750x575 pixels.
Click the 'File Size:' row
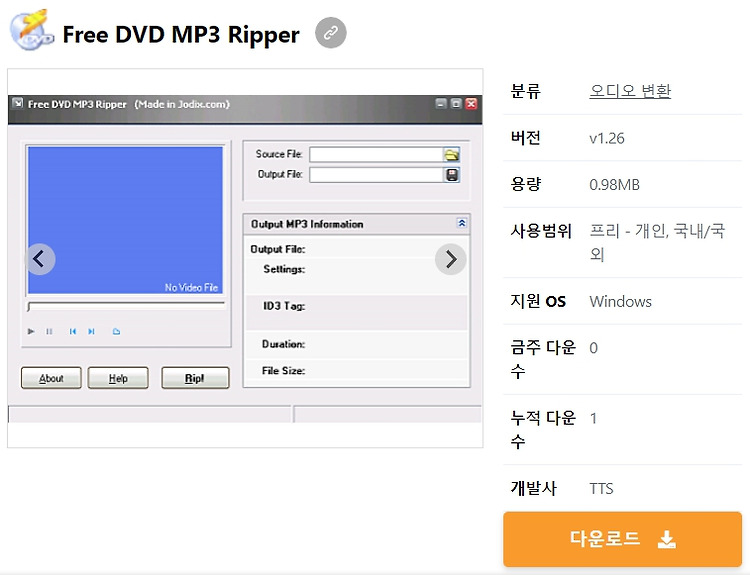[356, 370]
